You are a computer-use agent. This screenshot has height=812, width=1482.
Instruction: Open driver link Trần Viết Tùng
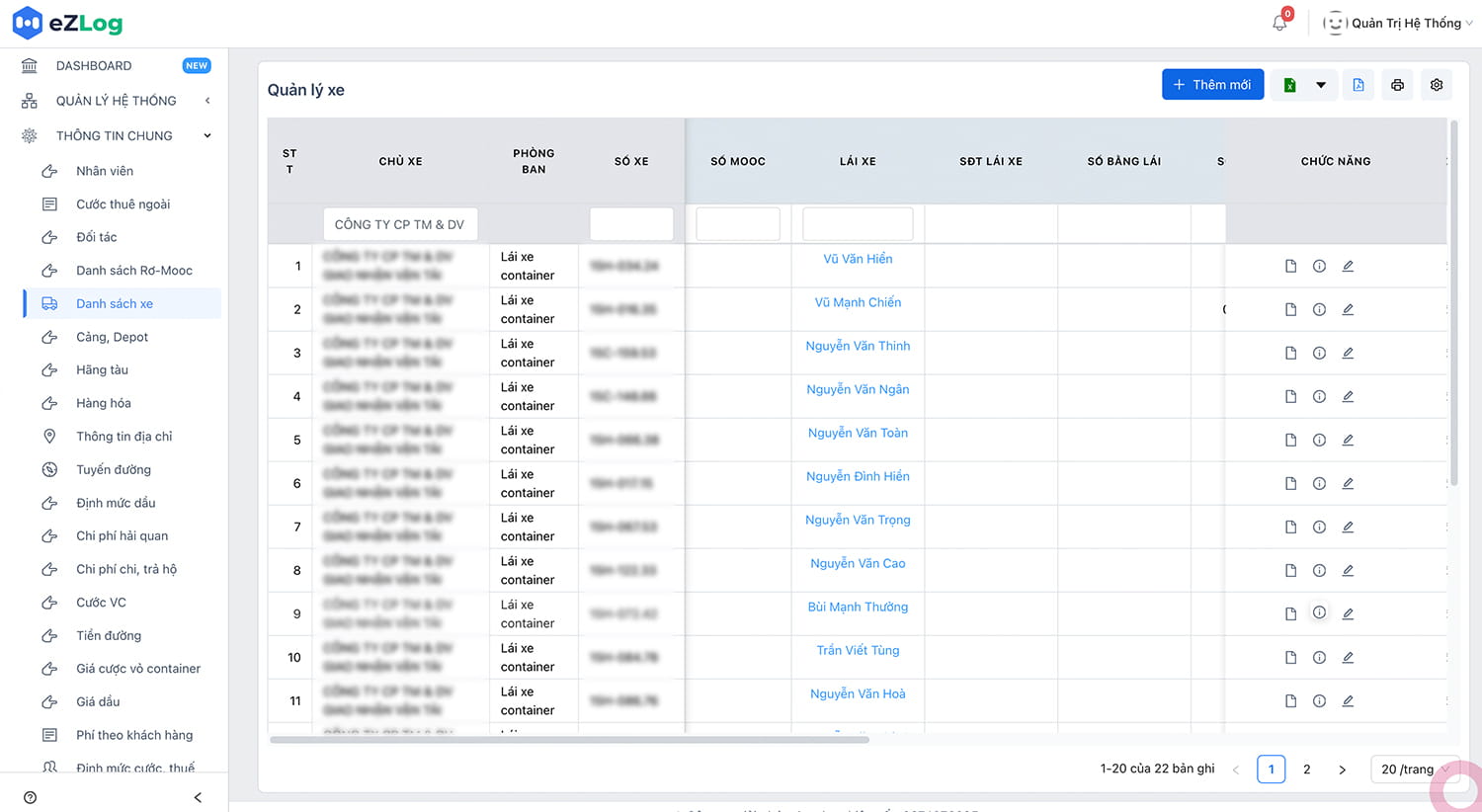[x=858, y=651]
